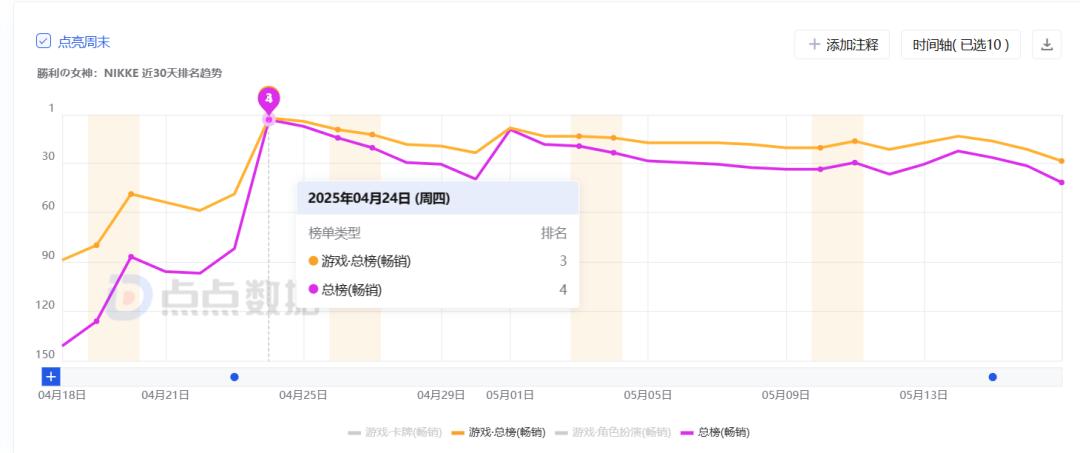
Task: Toggle the magenta 总榜(畅销) legend item
Action: 715,432
